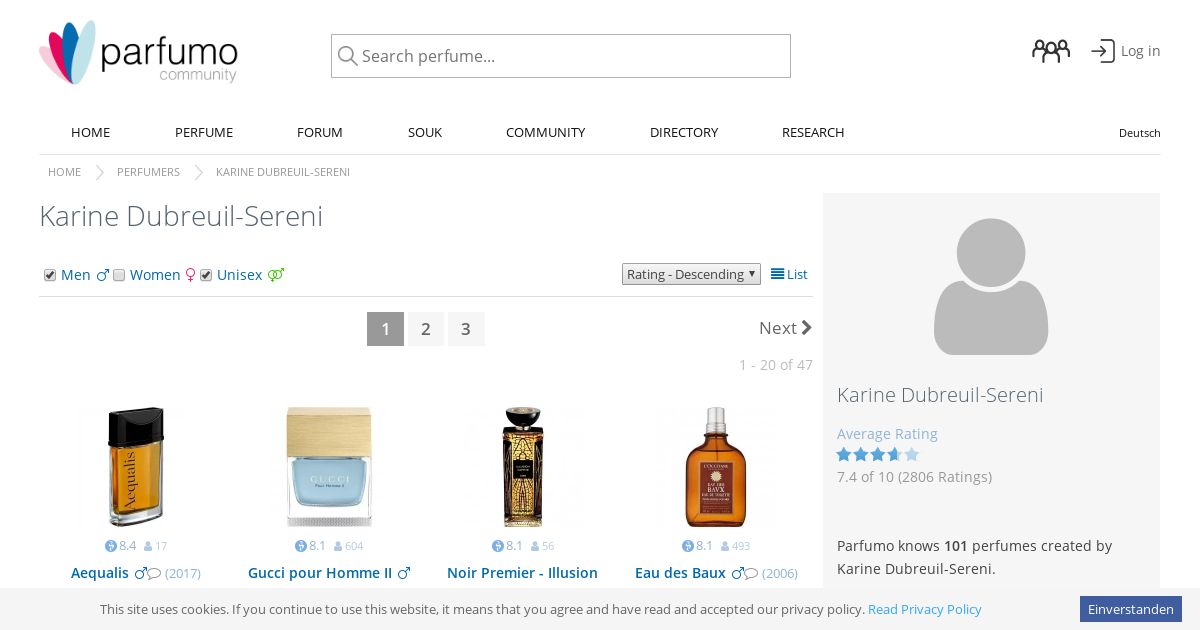Screen dimensions: 1200x630
Task: Click the Parfumo community logo
Action: point(138,52)
